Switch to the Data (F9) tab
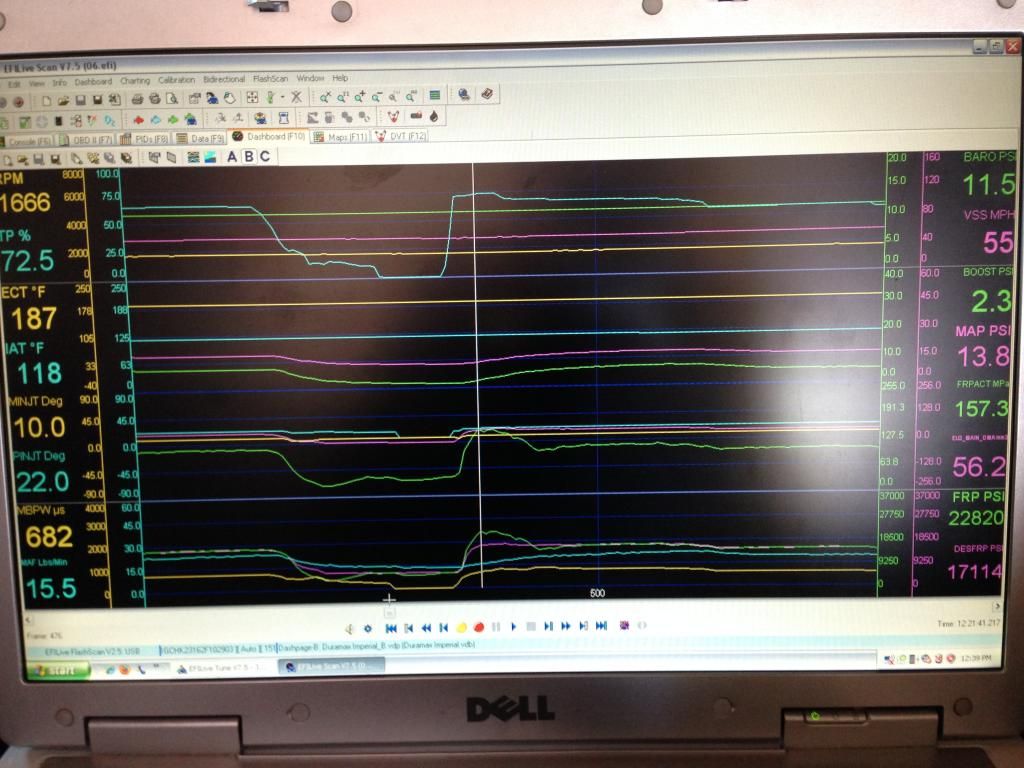 (x=200, y=138)
